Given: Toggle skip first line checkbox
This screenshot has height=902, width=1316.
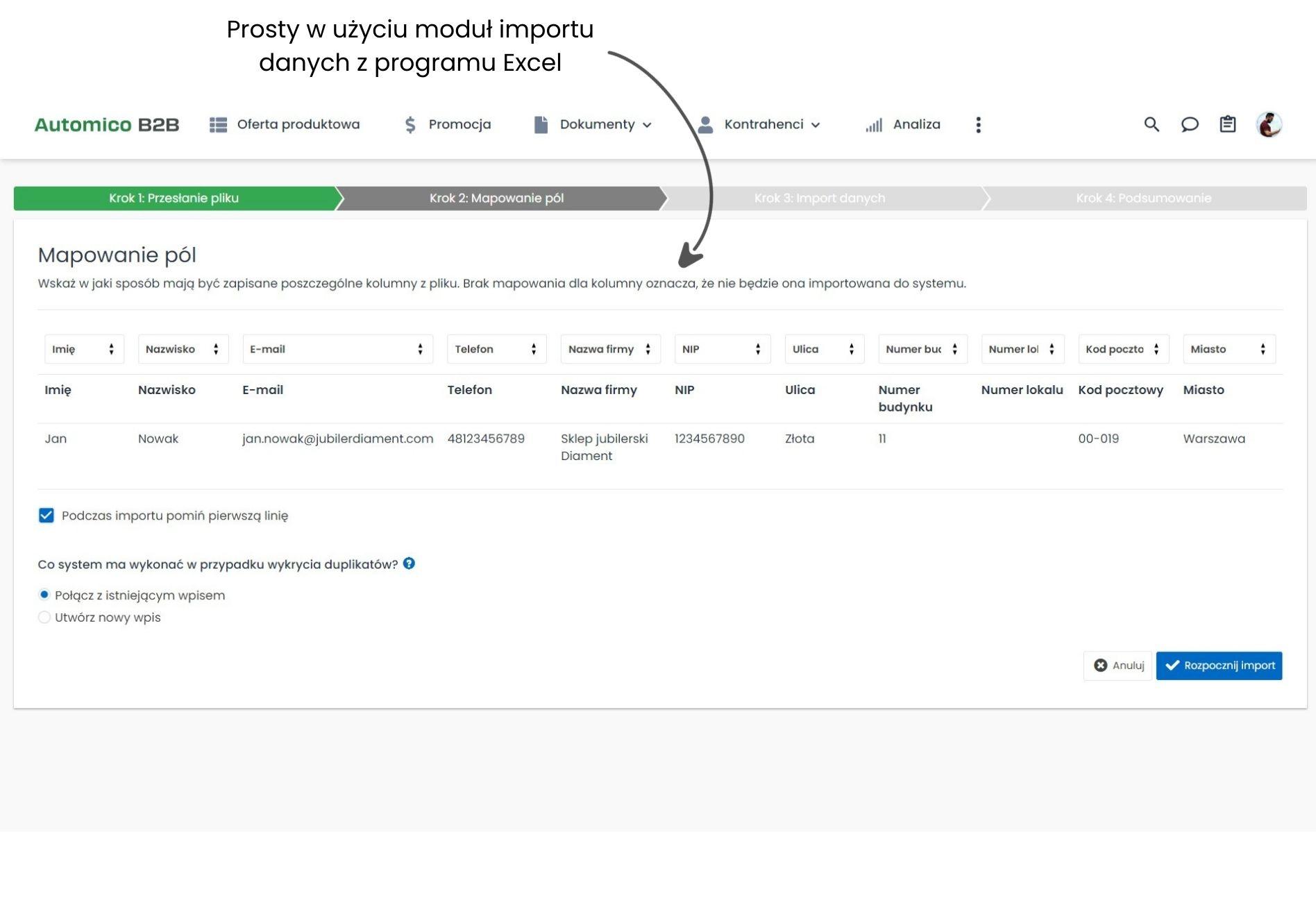Looking at the screenshot, I should click(47, 516).
